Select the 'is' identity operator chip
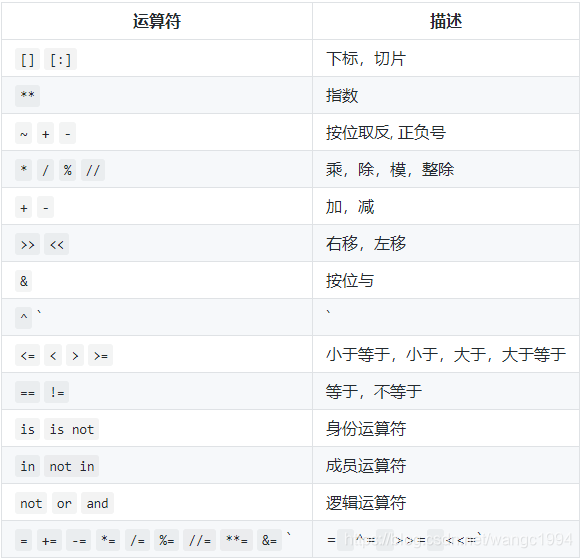The image size is (582, 558). coord(27,429)
